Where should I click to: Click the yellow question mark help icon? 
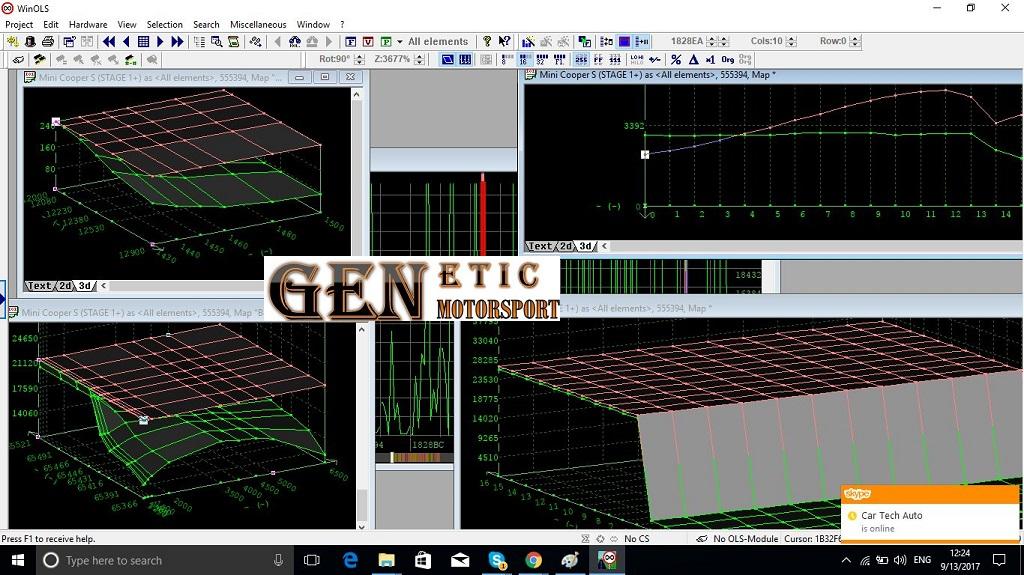(x=487, y=42)
